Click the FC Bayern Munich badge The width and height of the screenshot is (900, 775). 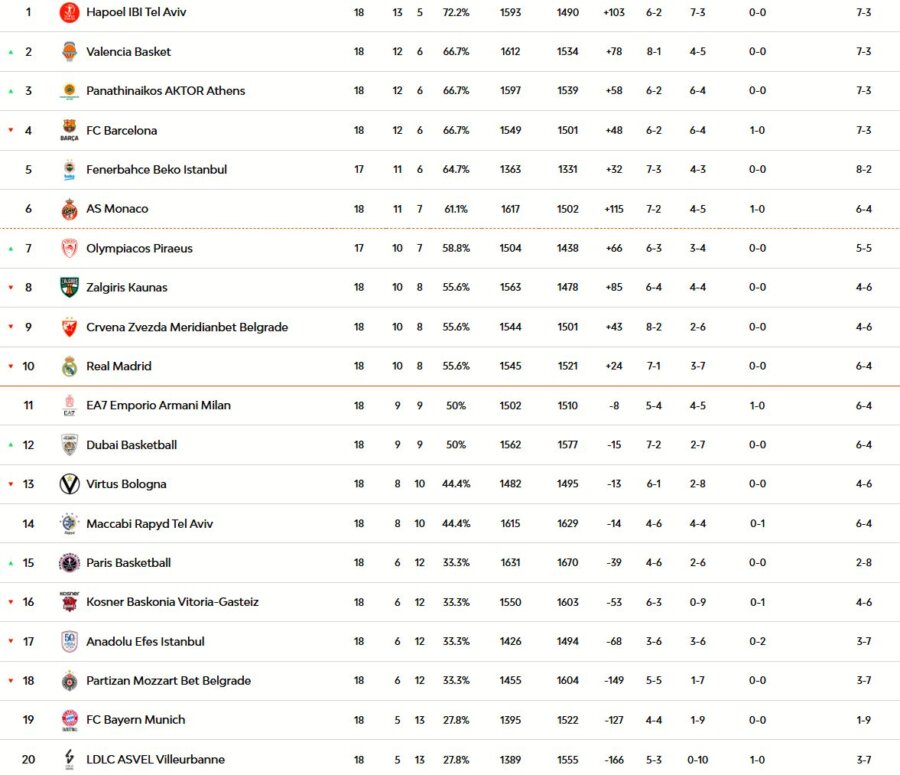point(68,719)
